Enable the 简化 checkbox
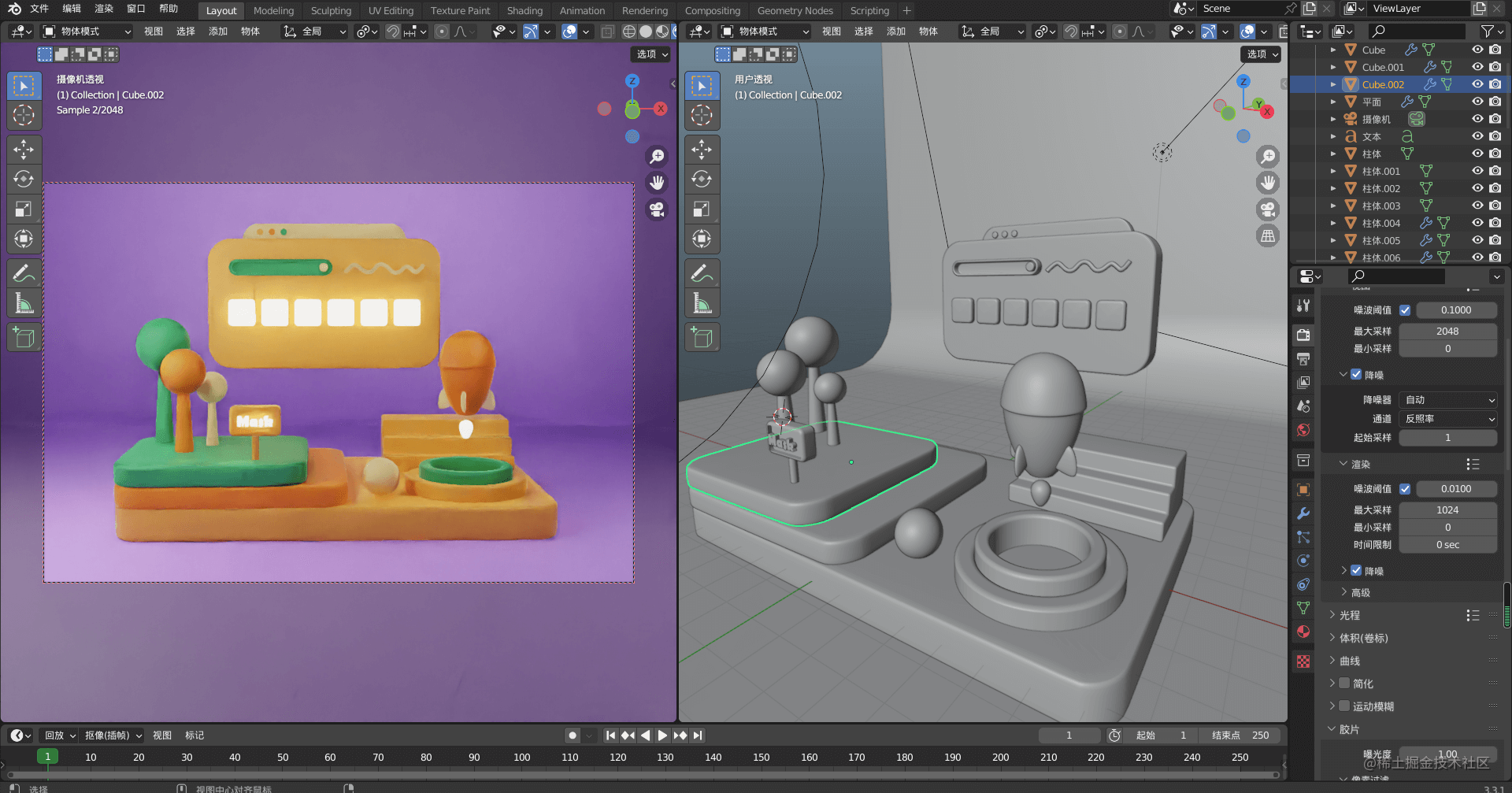This screenshot has height=793, width=1512. point(1344,684)
